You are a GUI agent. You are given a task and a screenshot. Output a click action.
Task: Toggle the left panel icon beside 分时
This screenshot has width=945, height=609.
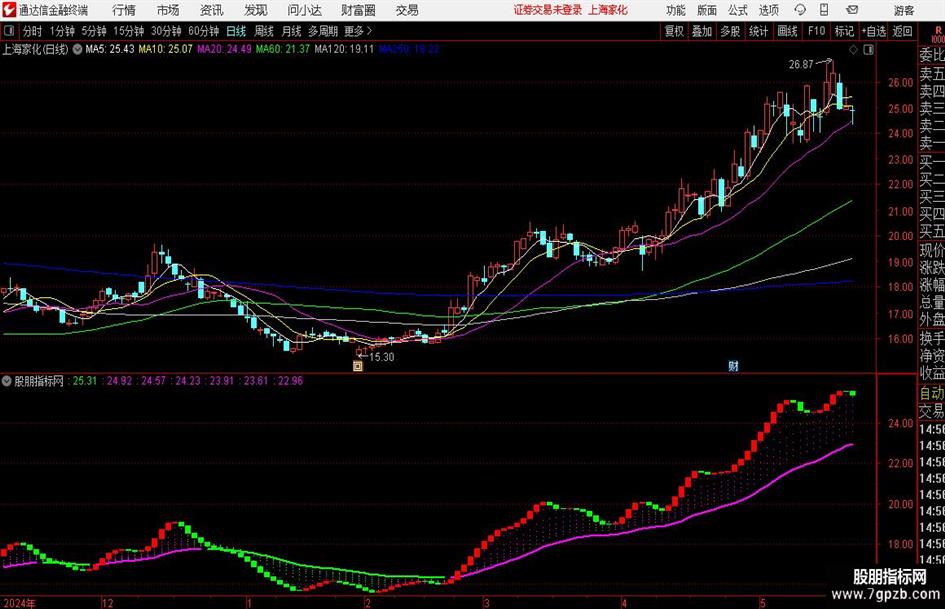[x=8, y=31]
